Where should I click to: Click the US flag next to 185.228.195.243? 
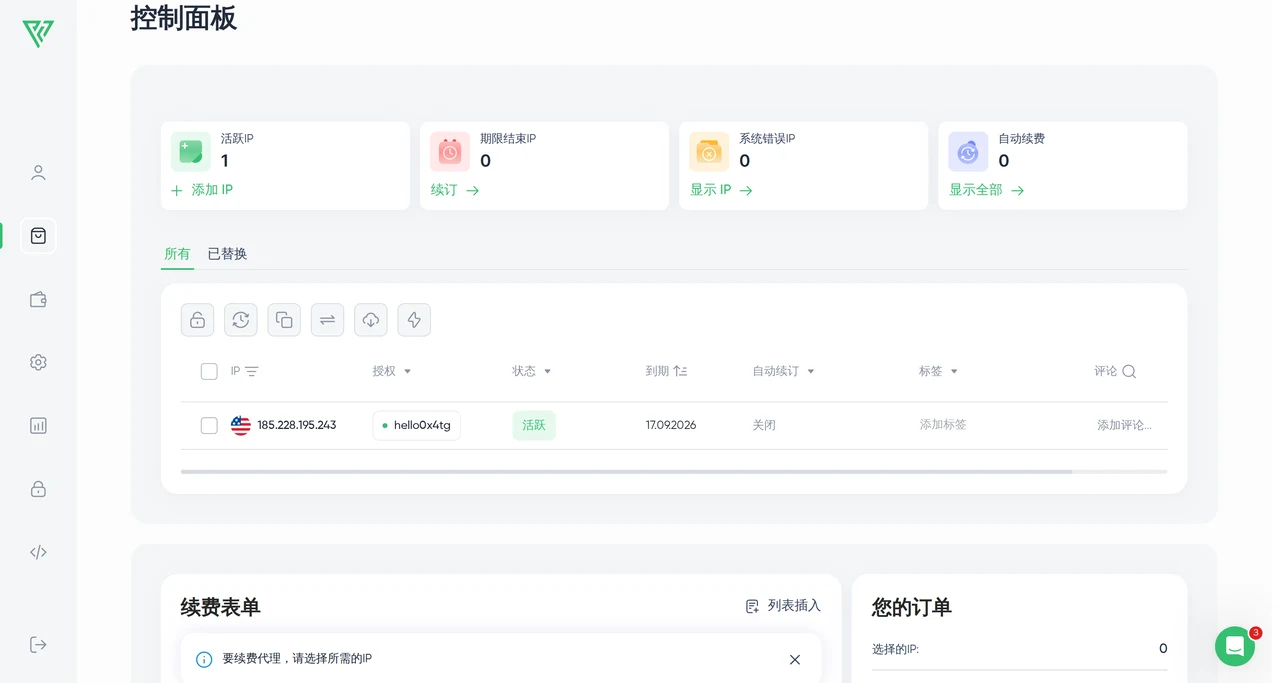241,425
